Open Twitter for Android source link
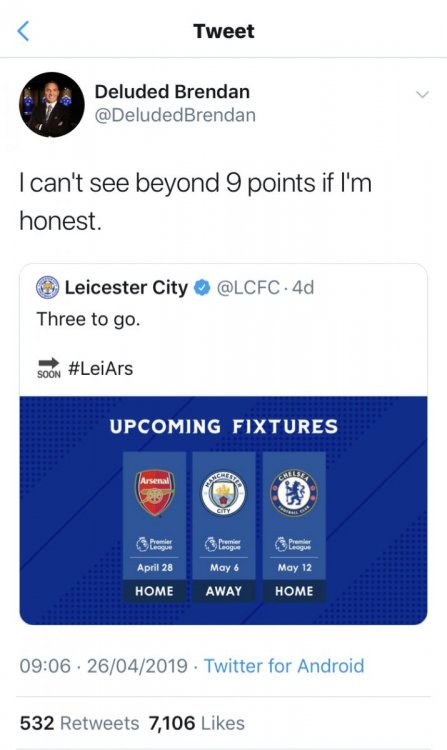The height and width of the screenshot is (750, 447). click(x=284, y=666)
